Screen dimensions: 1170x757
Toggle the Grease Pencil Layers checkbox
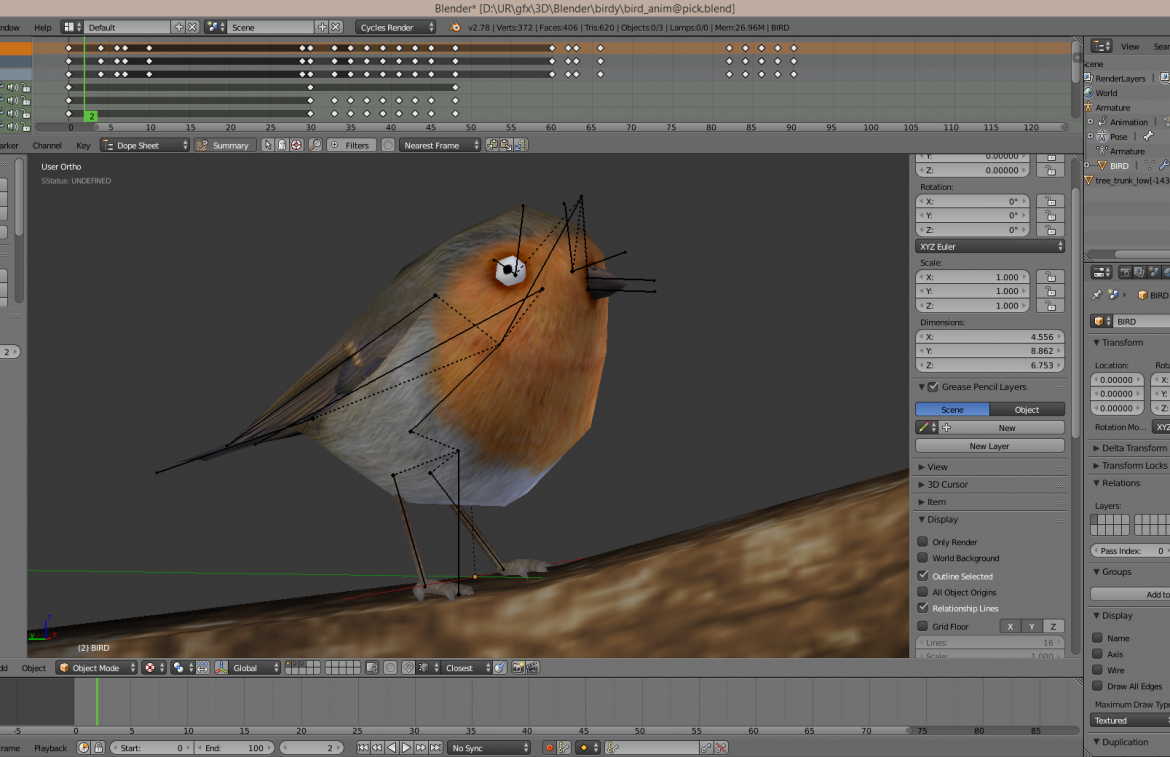(933, 387)
